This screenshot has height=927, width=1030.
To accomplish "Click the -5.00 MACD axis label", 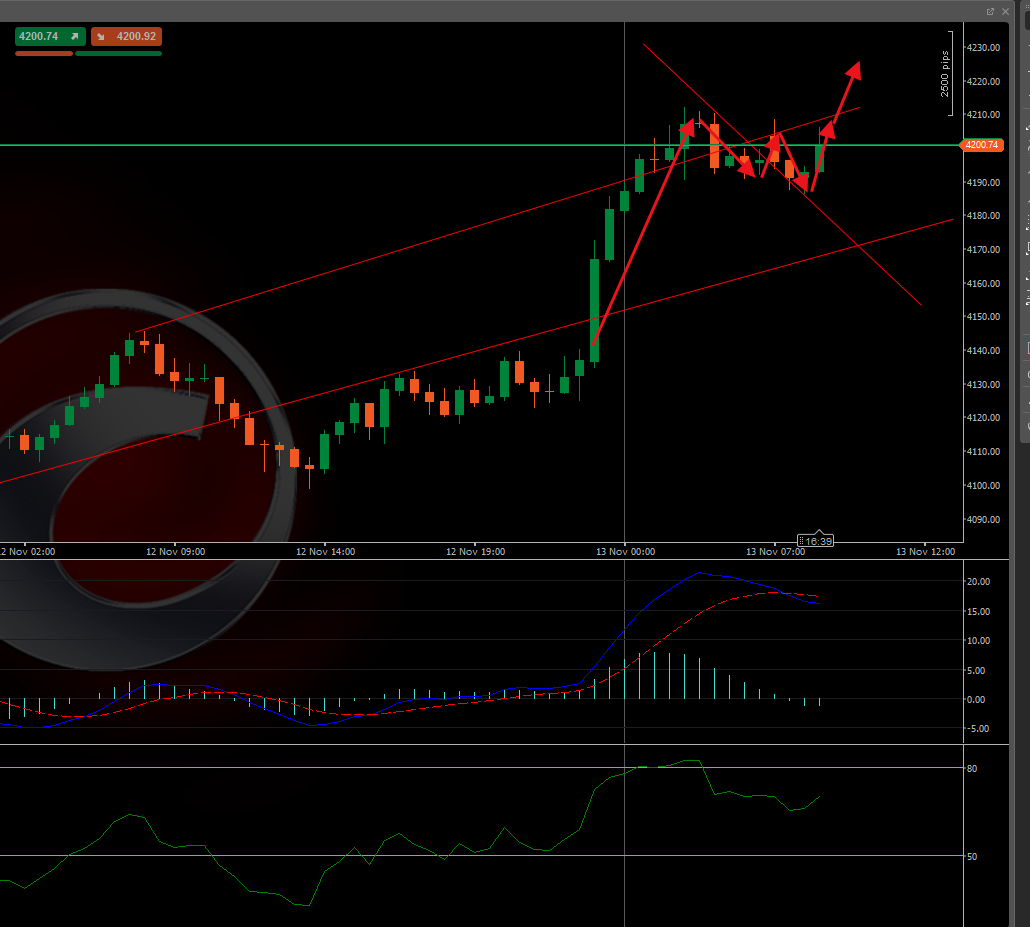I will pyautogui.click(x=977, y=729).
